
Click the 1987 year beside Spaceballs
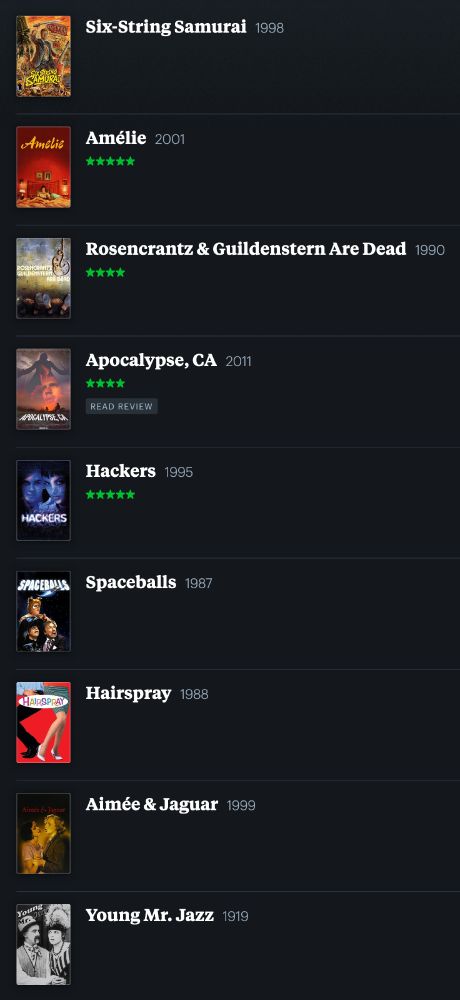(x=198, y=584)
